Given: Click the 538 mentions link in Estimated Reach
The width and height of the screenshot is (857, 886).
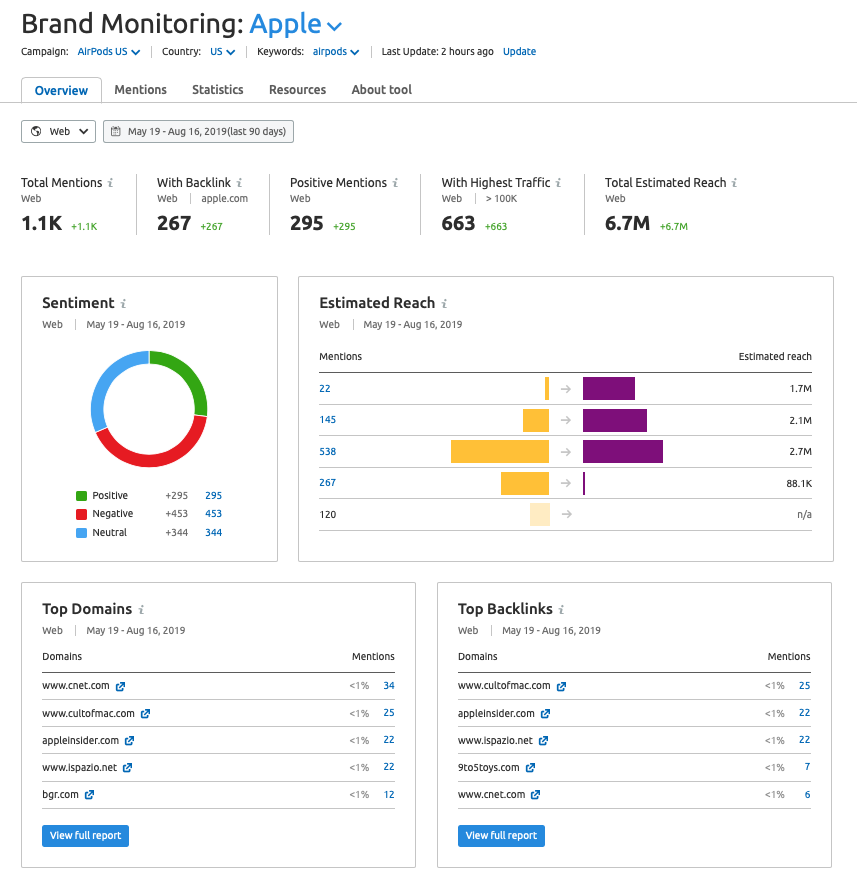Looking at the screenshot, I should 328,451.
